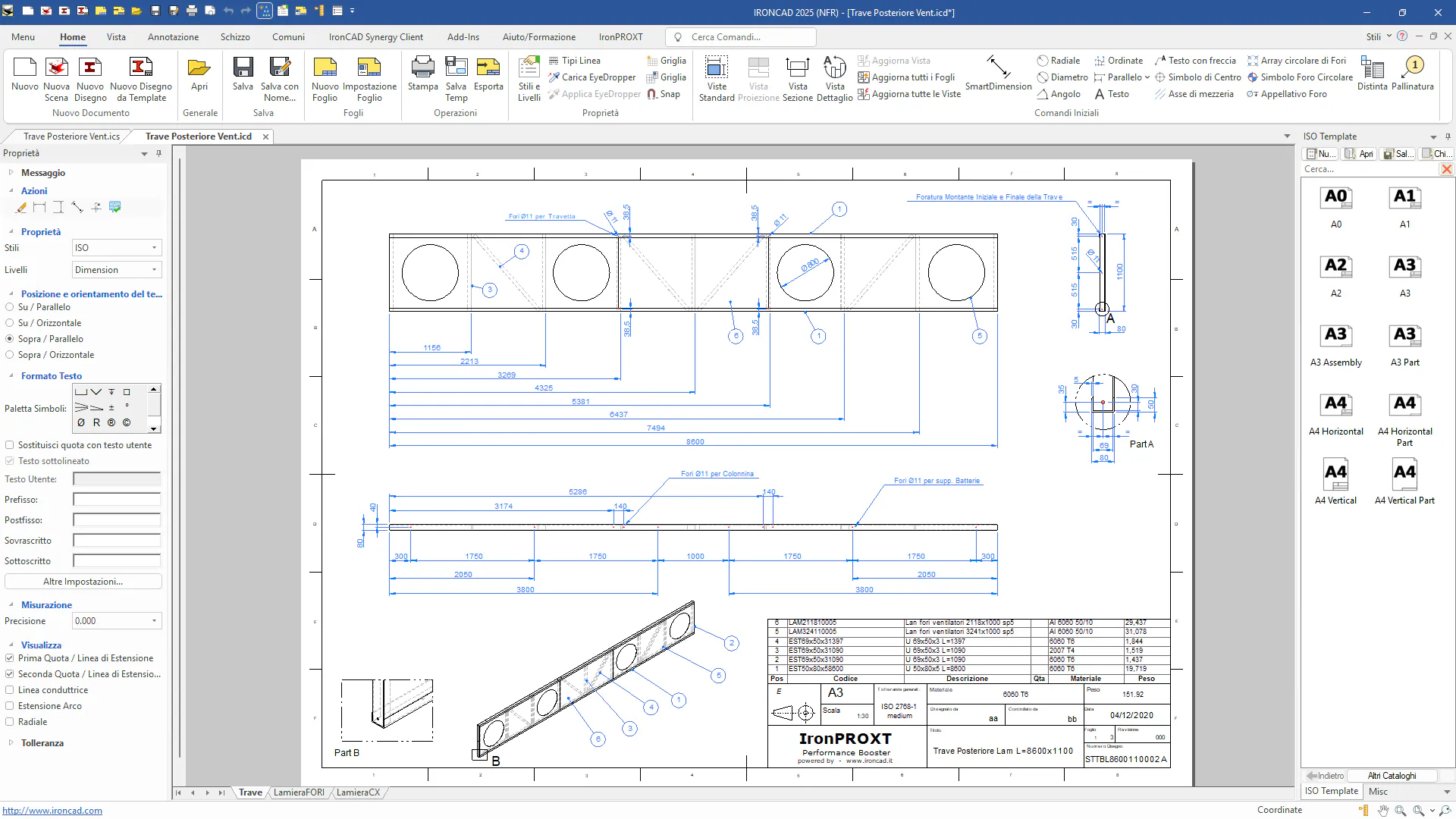Screen dimensions: 1456x819
Task: Click Simbolo di Centro tool
Action: coord(1197,77)
